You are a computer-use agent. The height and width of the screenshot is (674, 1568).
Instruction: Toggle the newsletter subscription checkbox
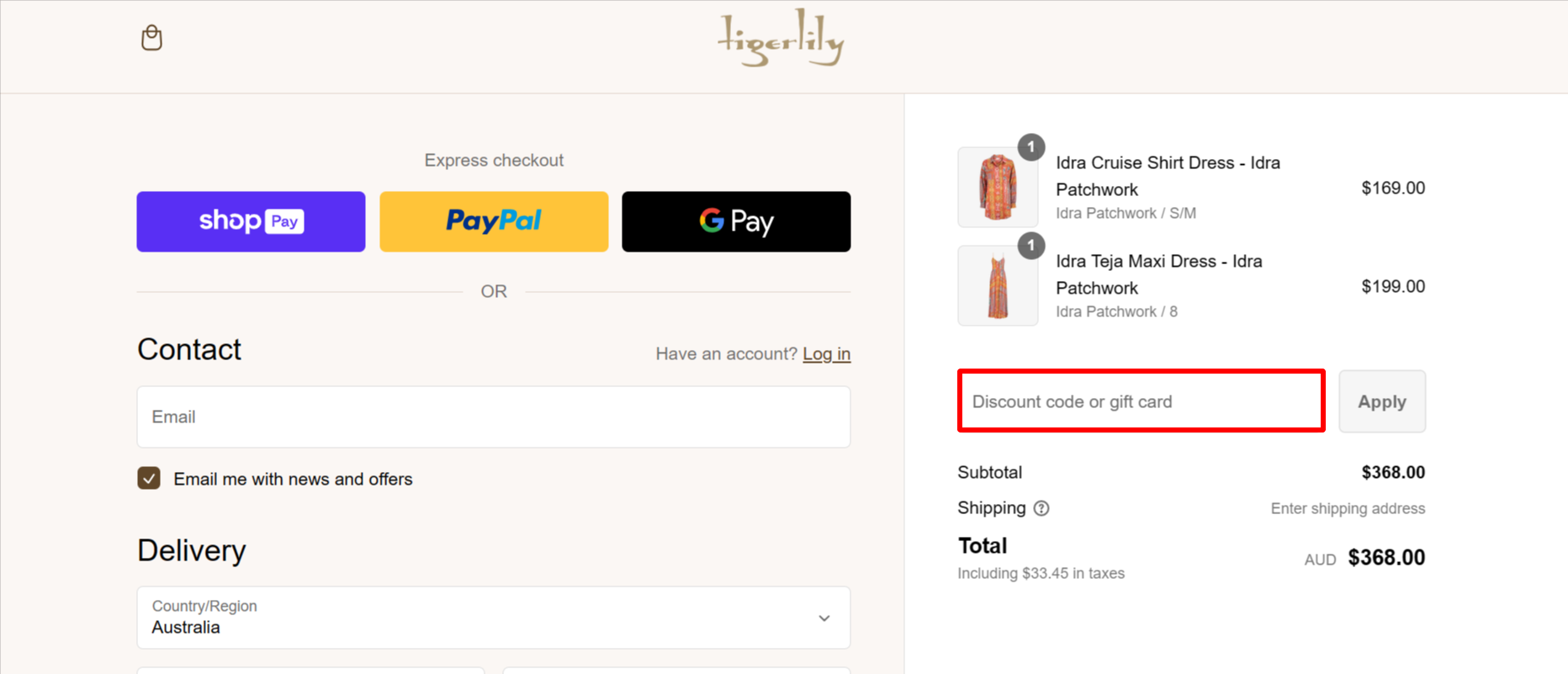(x=148, y=478)
